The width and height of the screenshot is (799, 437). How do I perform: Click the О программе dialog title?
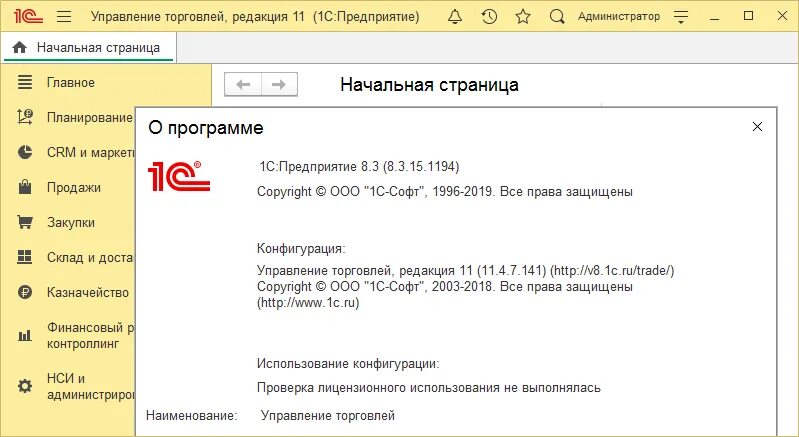click(x=206, y=127)
